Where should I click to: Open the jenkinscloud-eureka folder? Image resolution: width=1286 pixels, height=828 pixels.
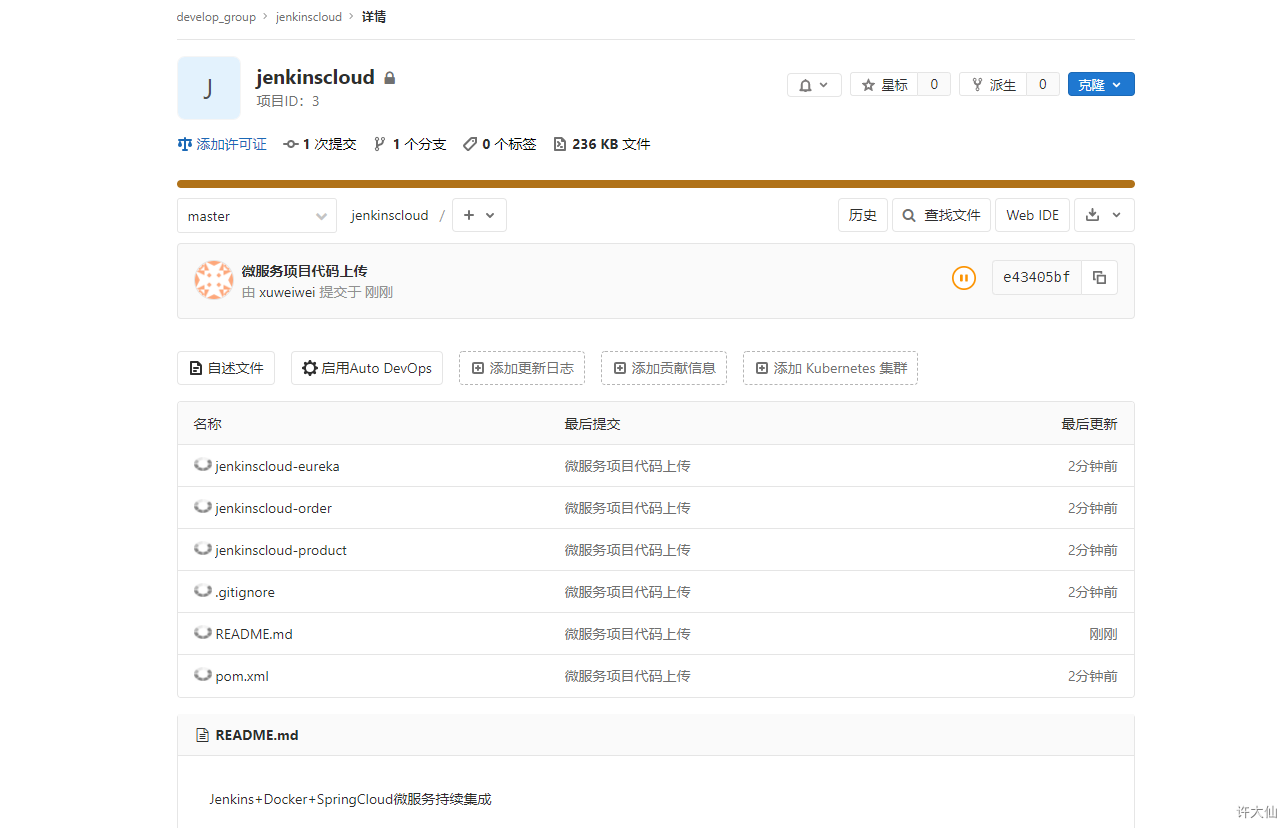coord(277,466)
